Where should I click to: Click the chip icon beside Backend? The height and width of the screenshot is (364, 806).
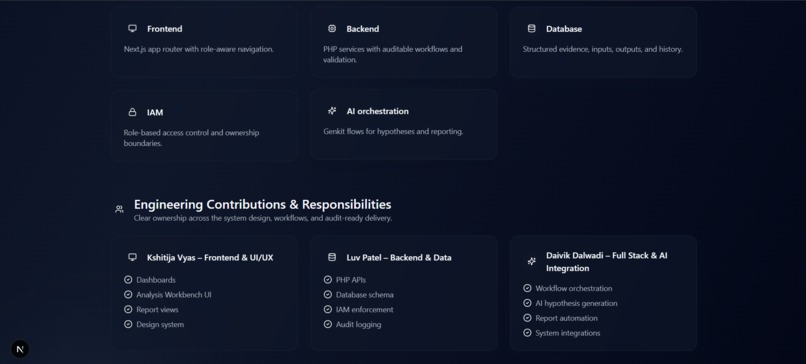click(332, 29)
